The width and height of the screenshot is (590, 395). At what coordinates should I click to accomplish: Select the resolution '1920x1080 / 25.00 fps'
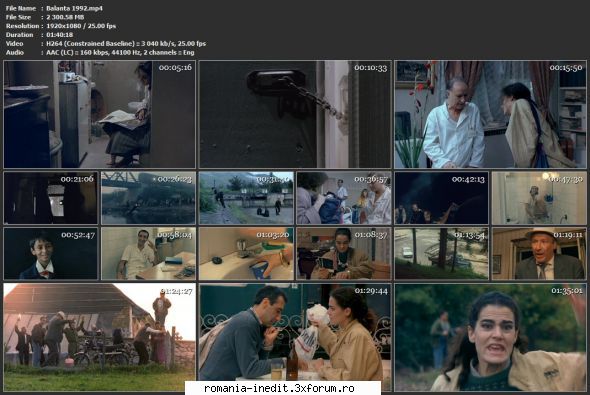(81, 26)
